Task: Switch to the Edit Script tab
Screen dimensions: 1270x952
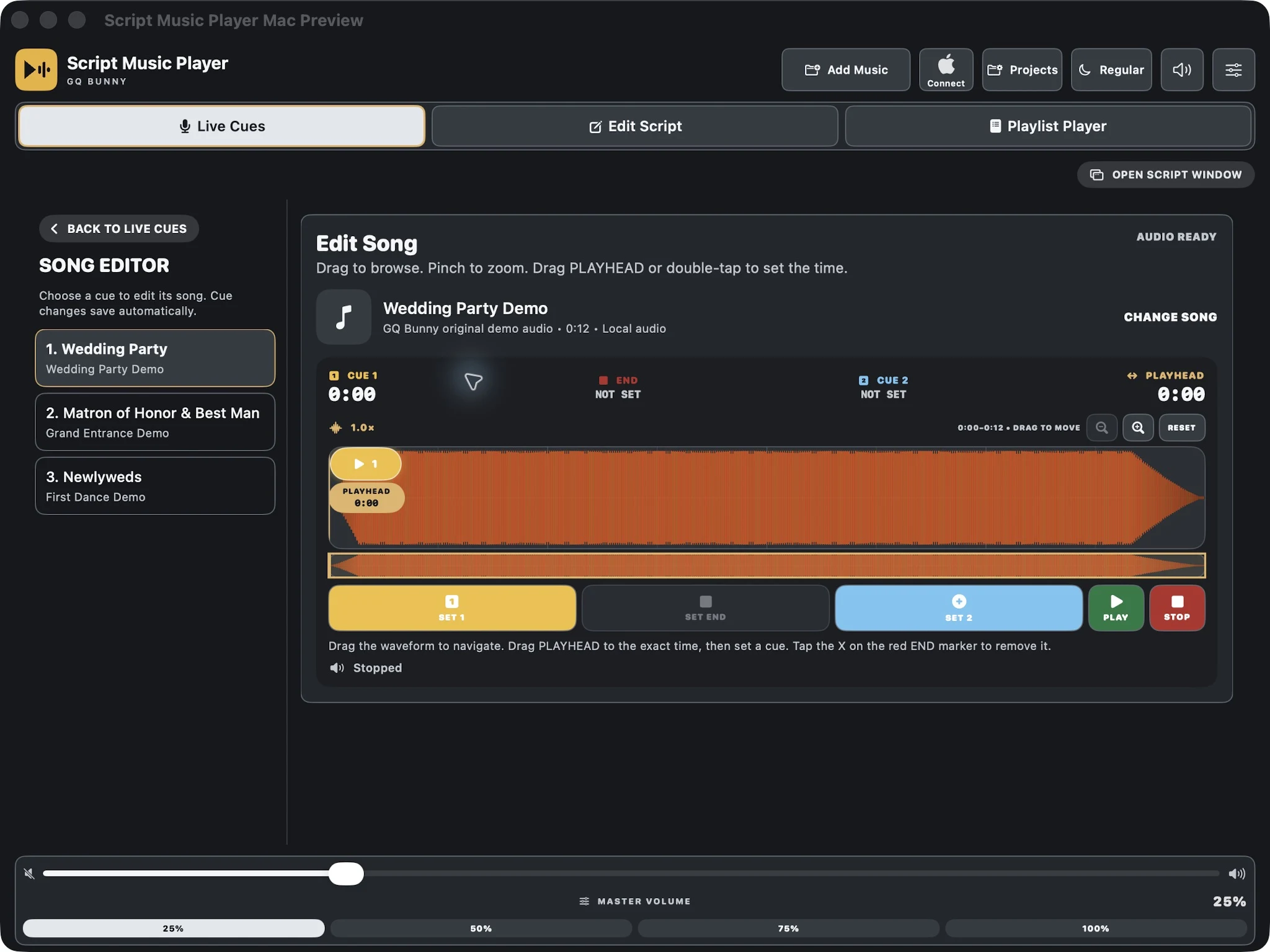Action: coord(635,126)
